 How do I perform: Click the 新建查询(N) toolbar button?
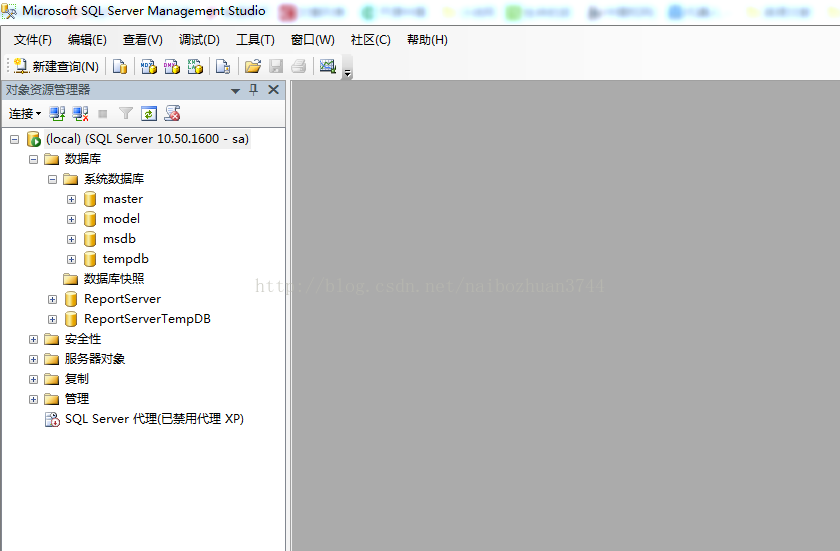tap(57, 66)
